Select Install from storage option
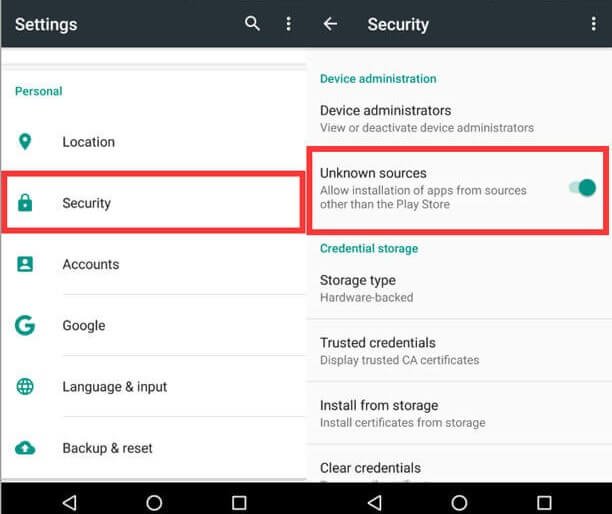Viewport: 612px width, 514px height. pos(459,413)
